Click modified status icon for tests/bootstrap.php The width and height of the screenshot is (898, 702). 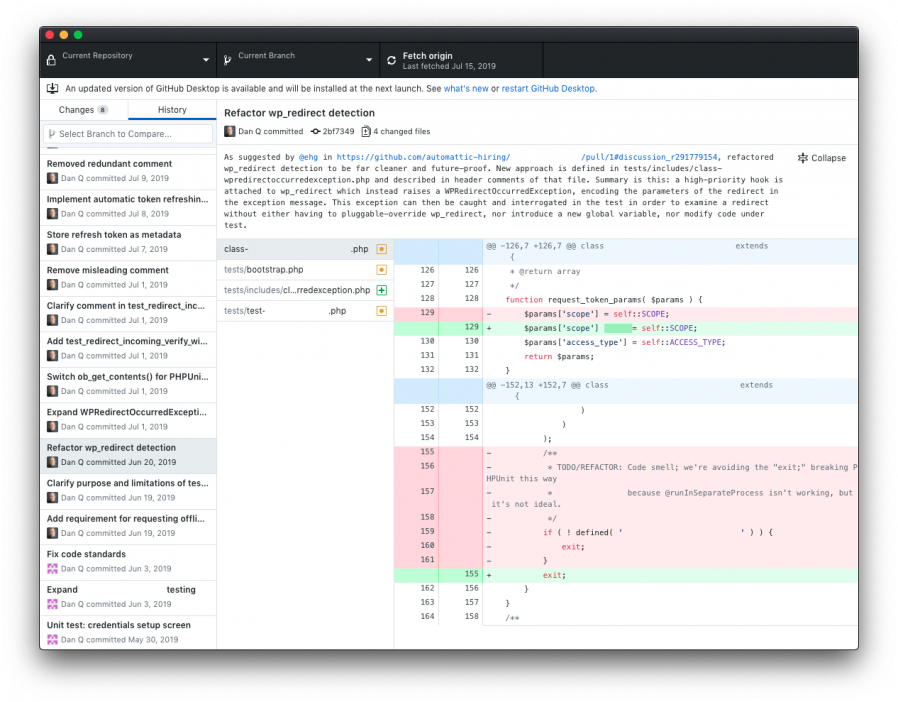(381, 270)
